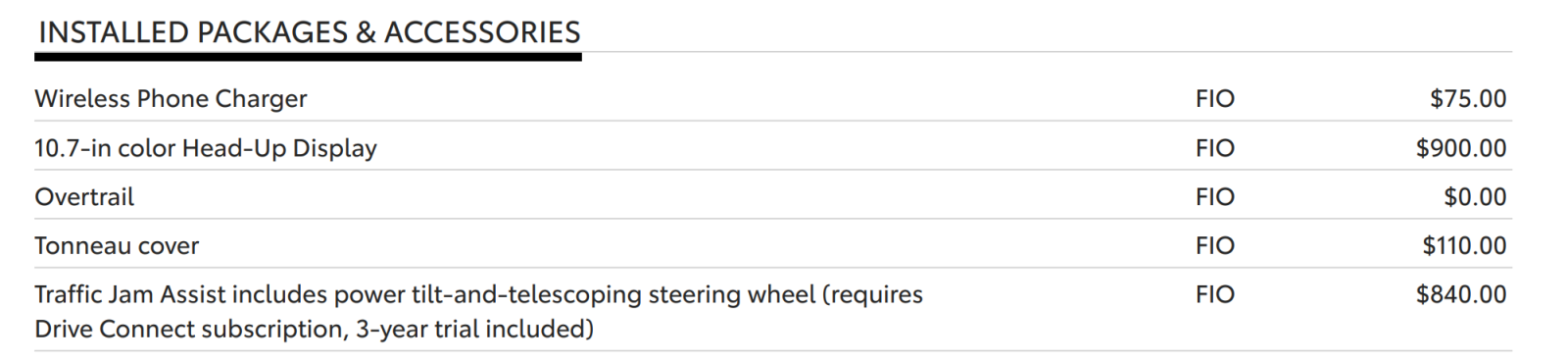Click FIO code beside Tonneau cover

click(x=1215, y=245)
